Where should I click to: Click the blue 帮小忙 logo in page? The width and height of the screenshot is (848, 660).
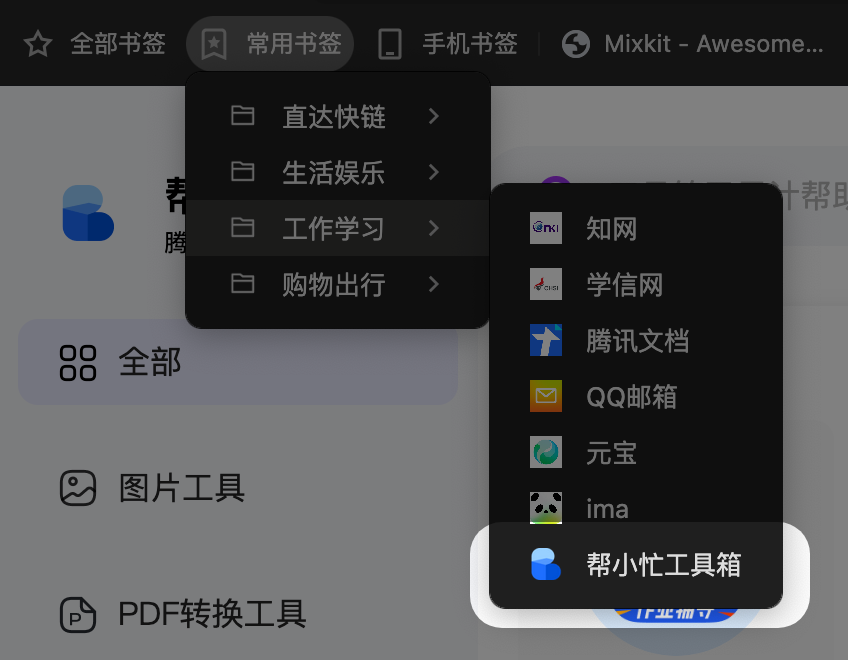tap(88, 213)
